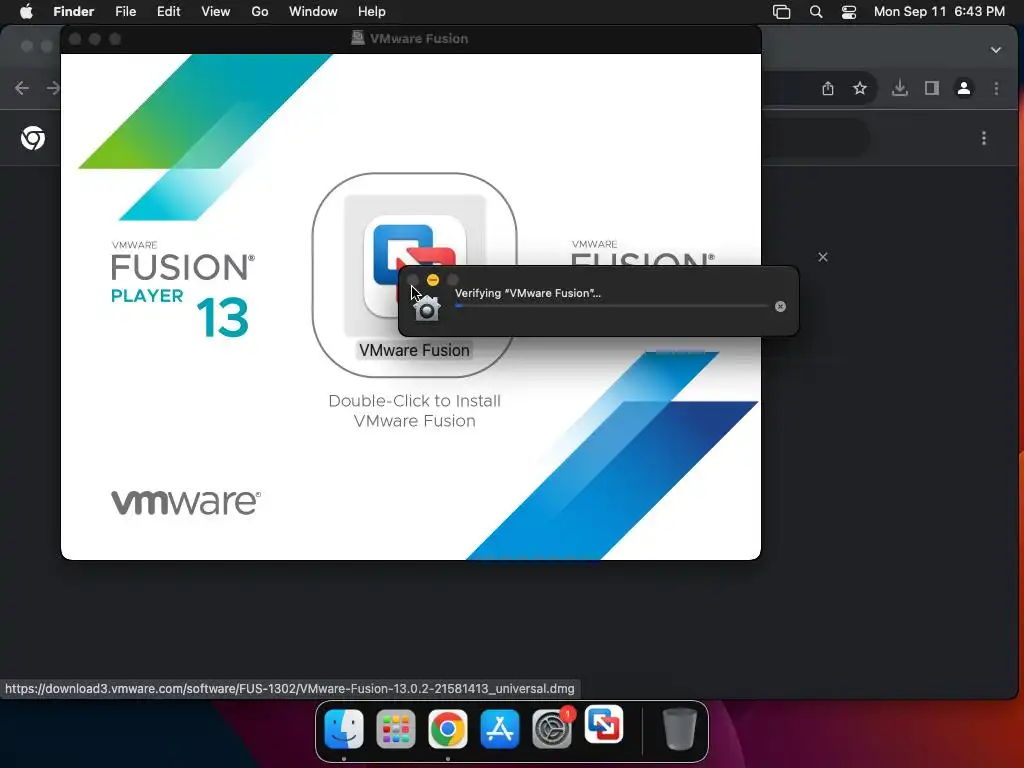
Task: Open the page's three-dot options menu
Action: [x=984, y=138]
